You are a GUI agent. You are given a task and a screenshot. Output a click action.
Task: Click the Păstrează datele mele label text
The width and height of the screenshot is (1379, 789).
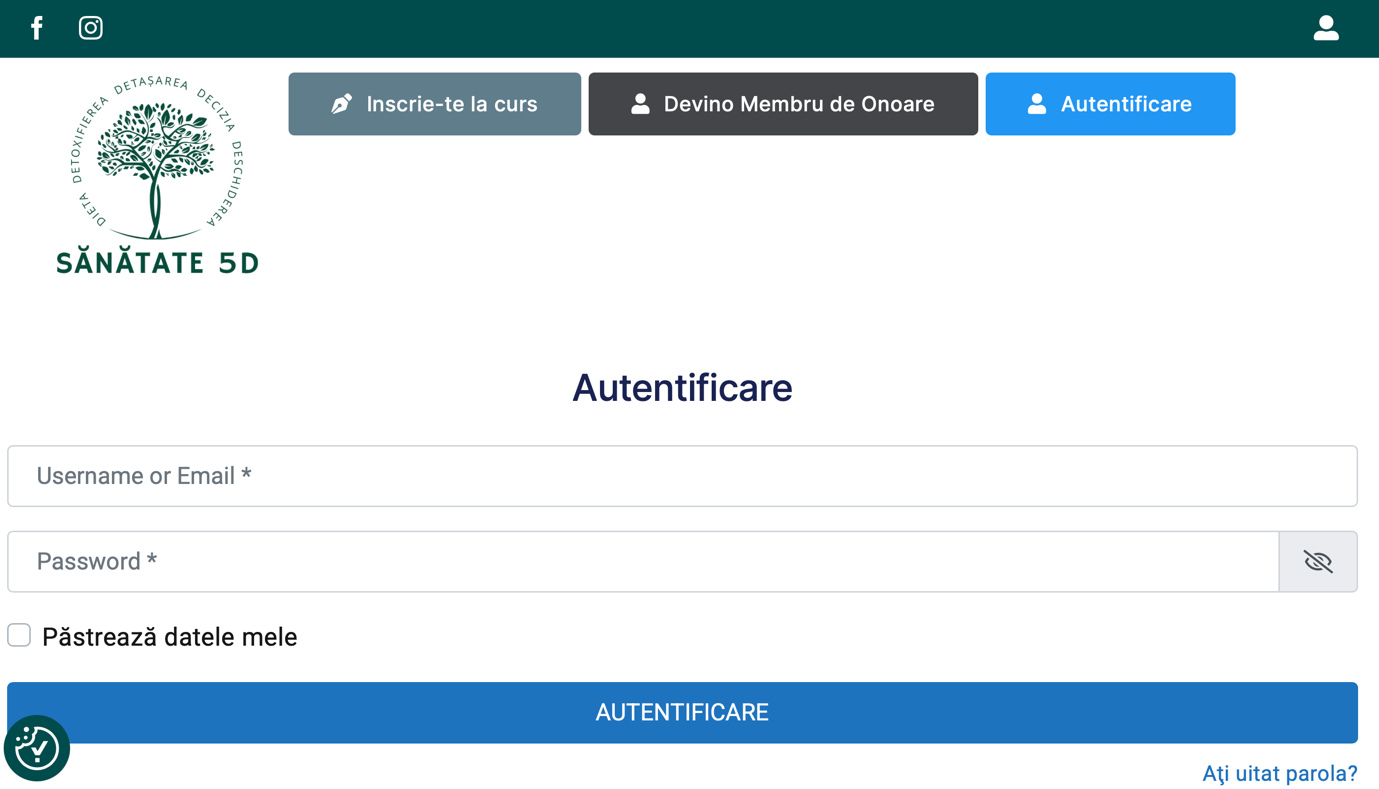[169, 637]
